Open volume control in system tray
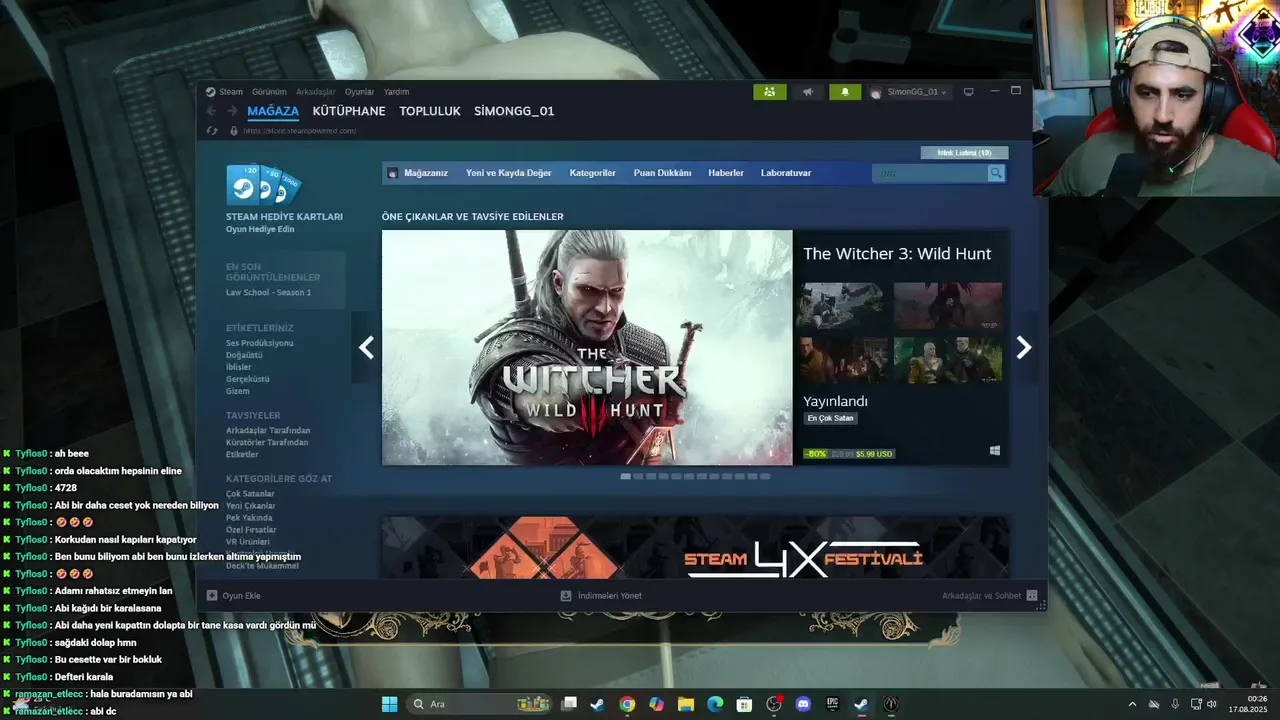 [x=1213, y=704]
